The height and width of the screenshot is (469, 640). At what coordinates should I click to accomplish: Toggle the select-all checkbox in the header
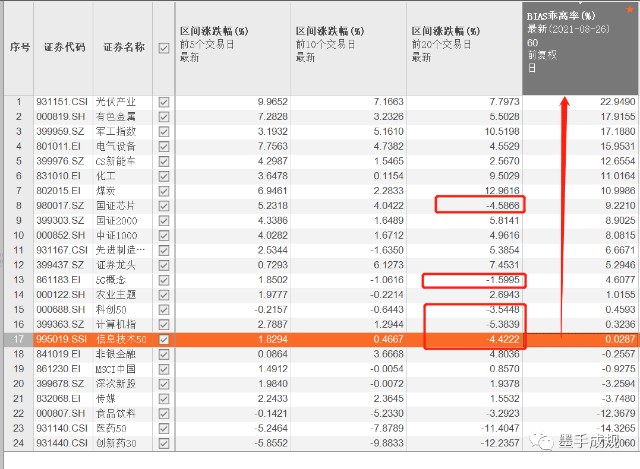tap(164, 48)
